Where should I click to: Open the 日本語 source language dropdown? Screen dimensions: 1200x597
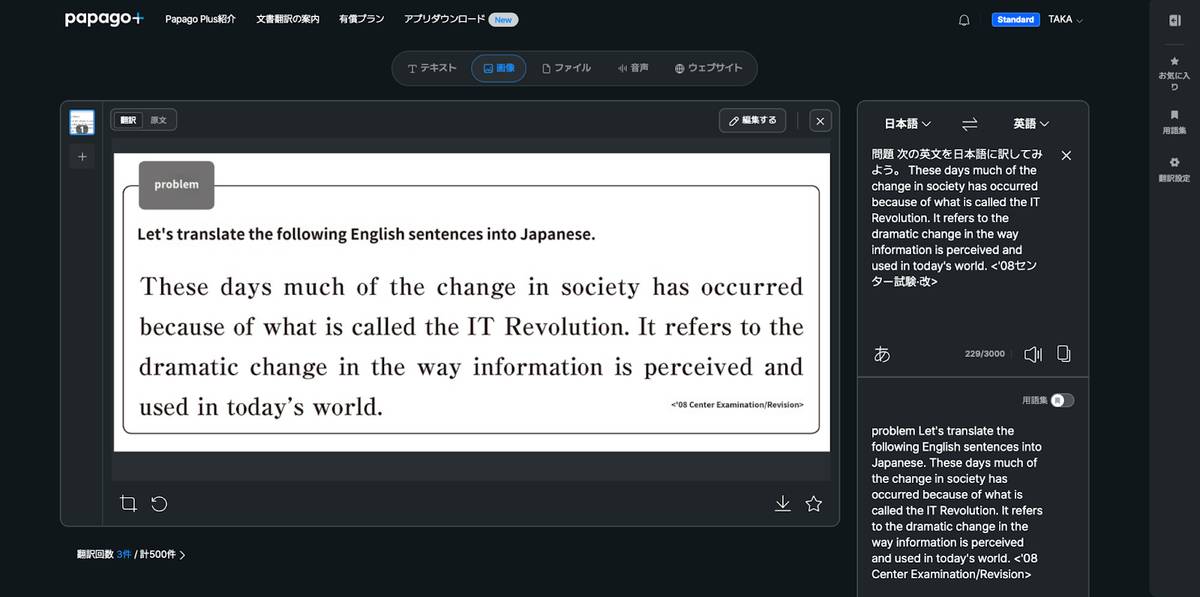click(908, 124)
